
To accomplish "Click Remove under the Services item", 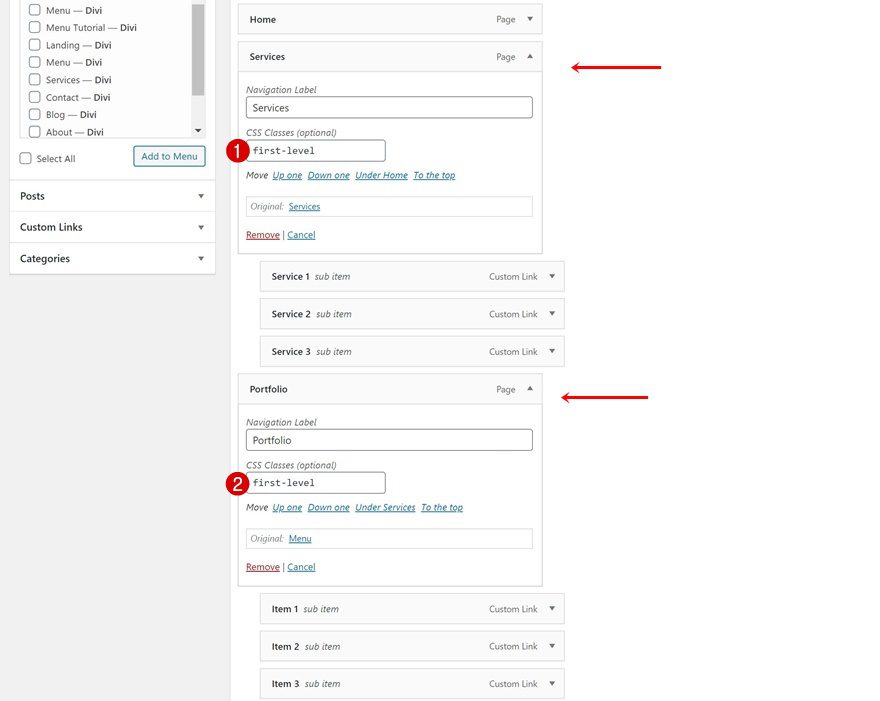I will (x=261, y=234).
